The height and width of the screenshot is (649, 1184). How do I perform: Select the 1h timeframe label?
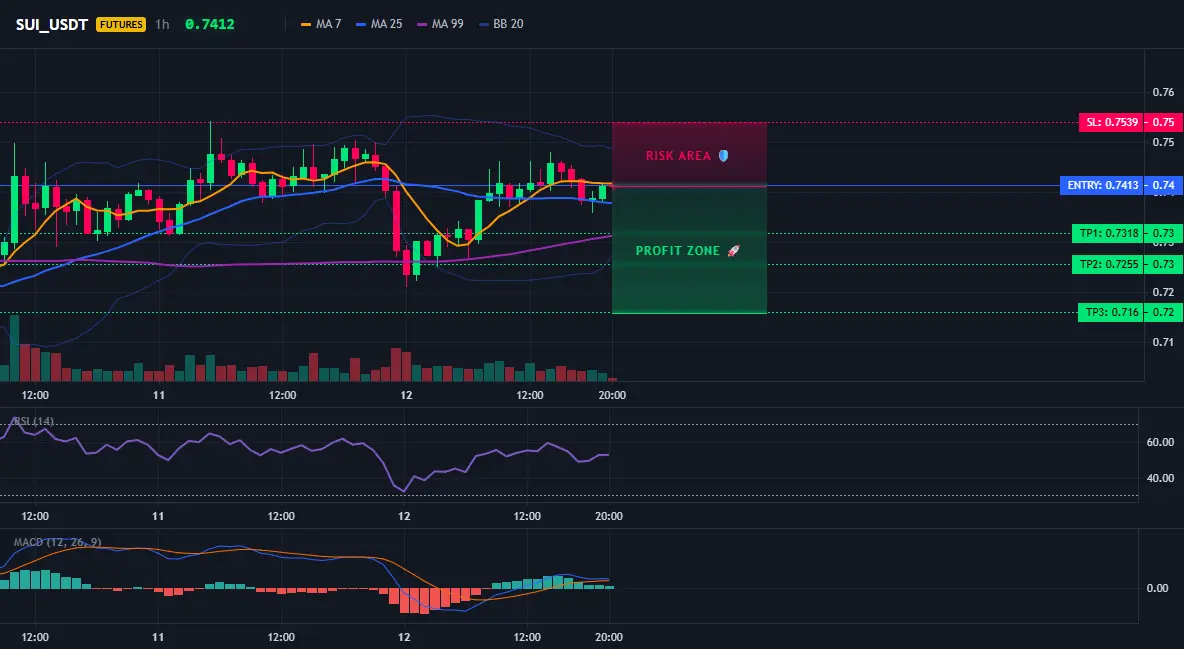162,24
